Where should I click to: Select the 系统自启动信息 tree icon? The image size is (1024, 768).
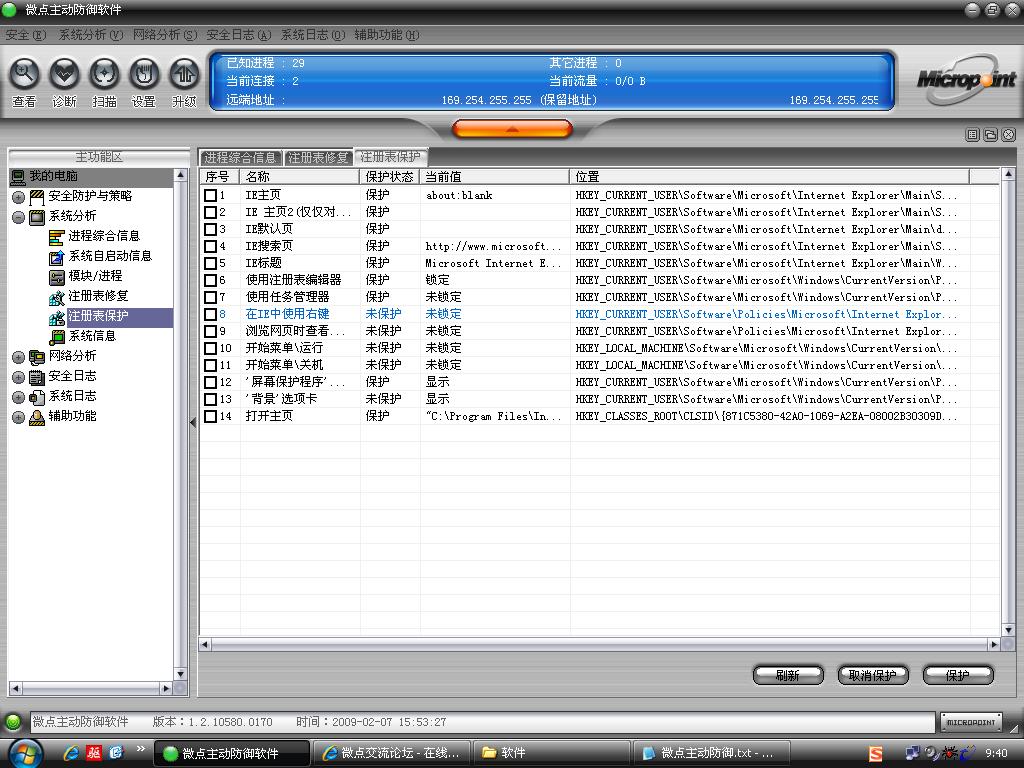point(57,257)
